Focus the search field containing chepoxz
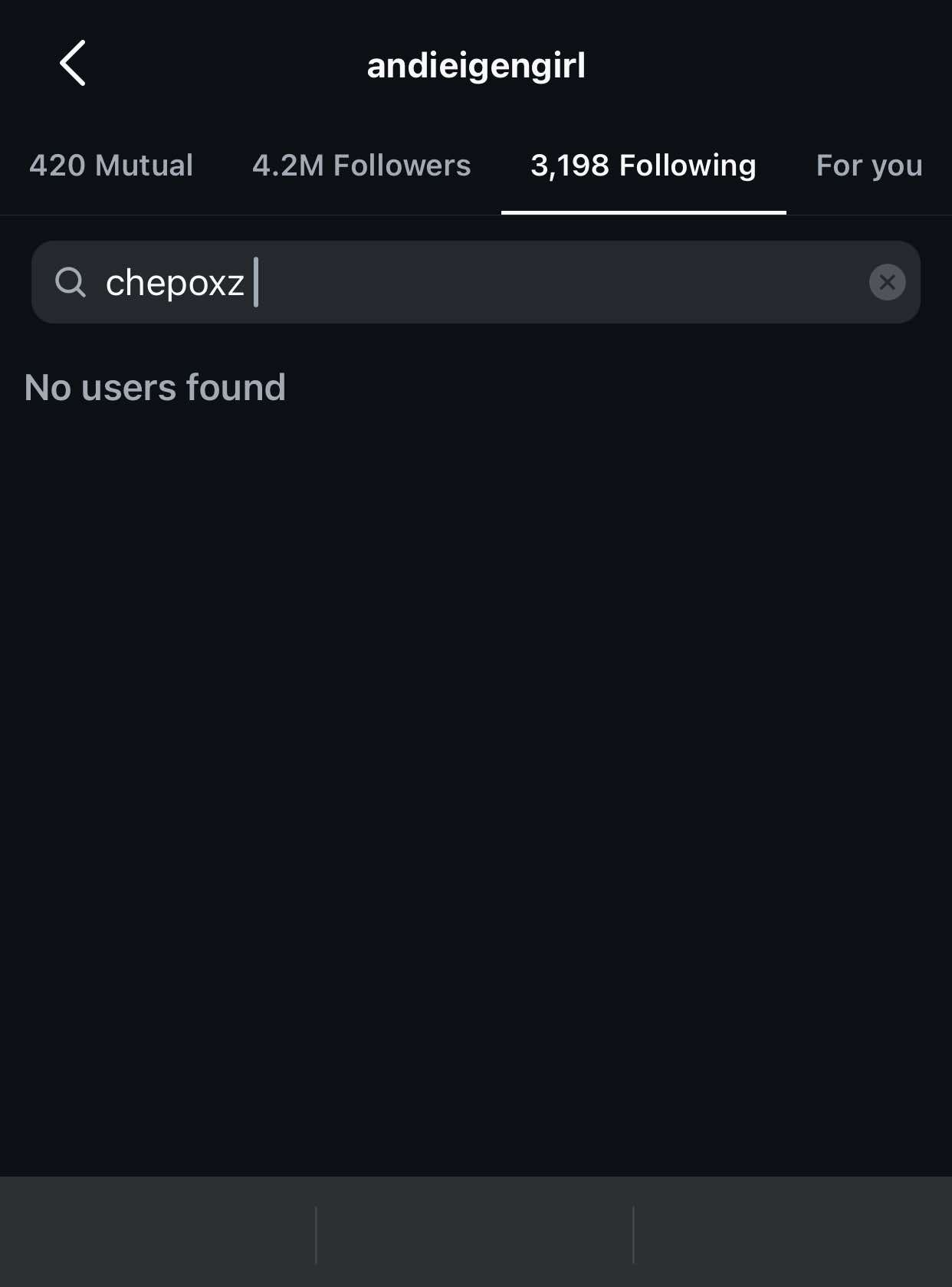Viewport: 952px width, 1287px height. (x=476, y=282)
